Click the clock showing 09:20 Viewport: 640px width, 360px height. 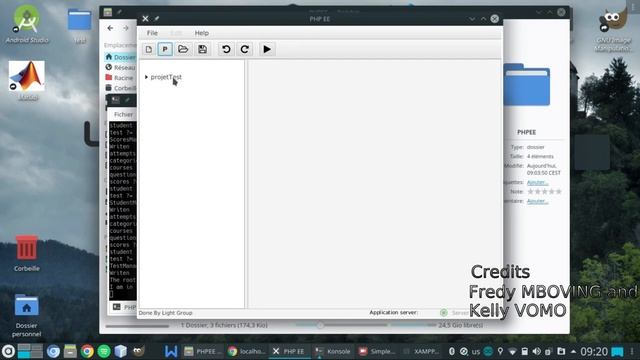(x=594, y=351)
